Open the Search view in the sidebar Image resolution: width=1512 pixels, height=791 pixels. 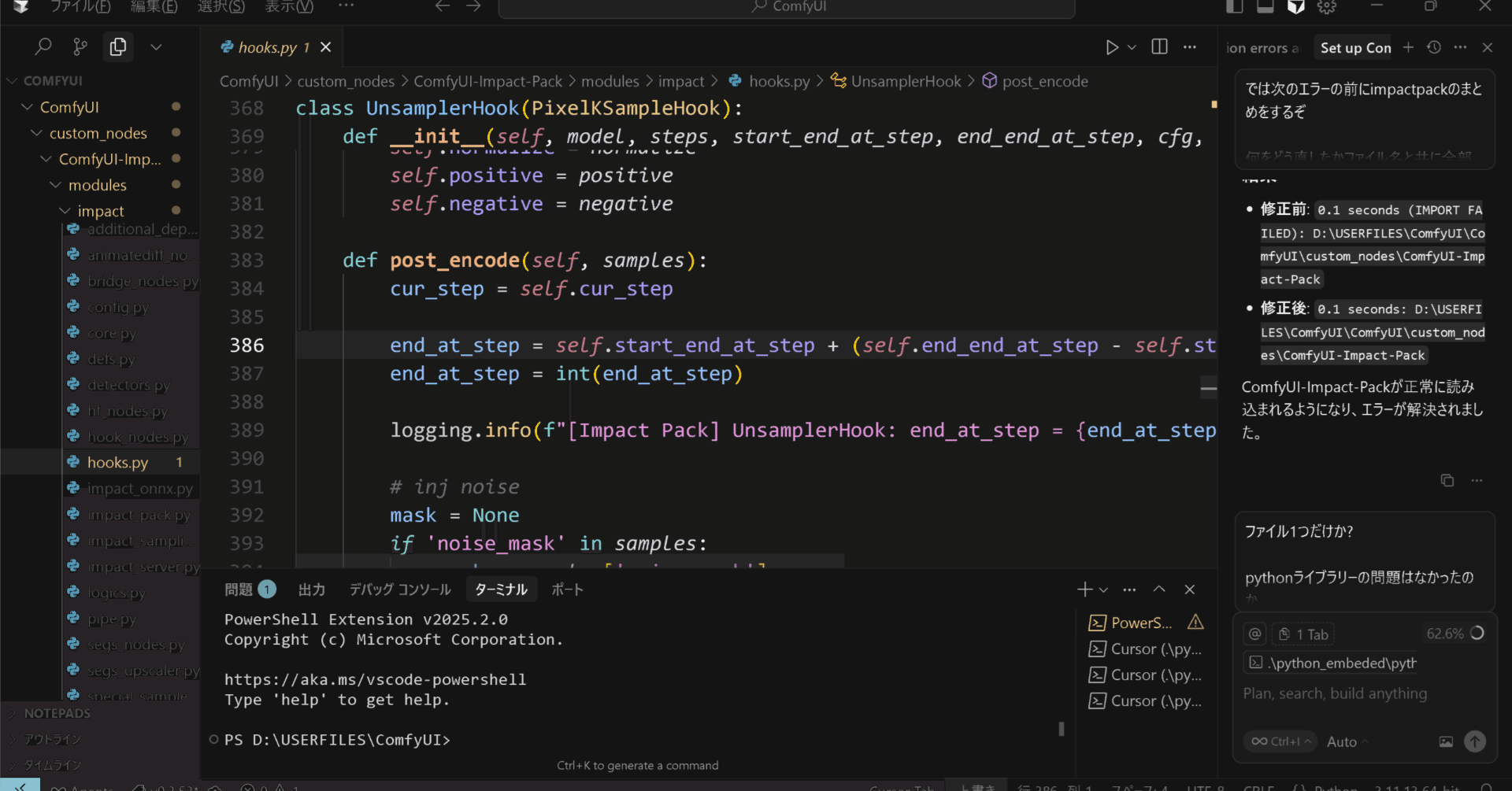tap(43, 46)
